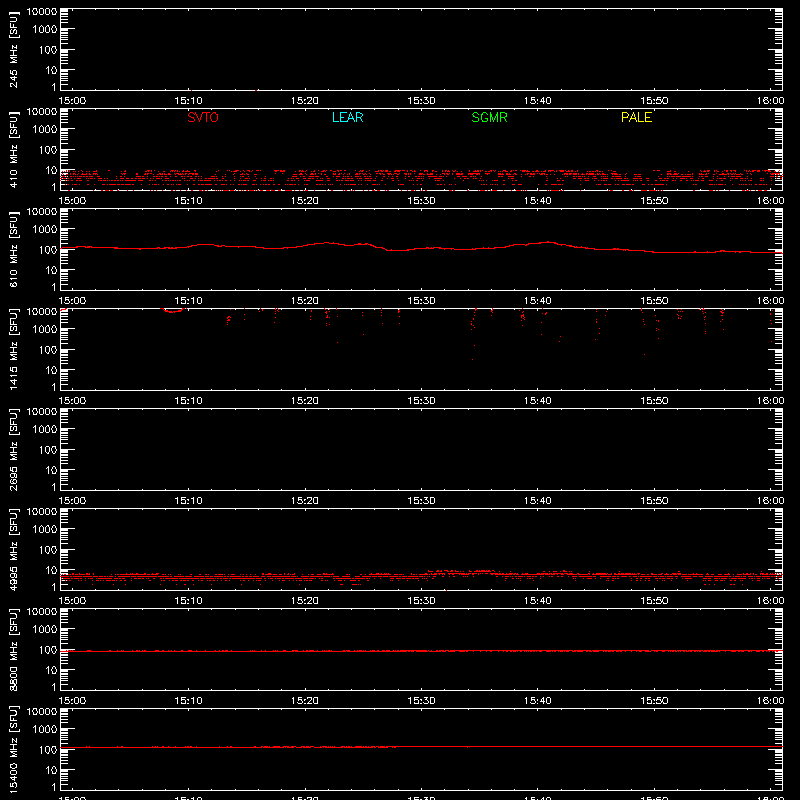The image size is (800, 800).
Task: Select the 410 MHz [SFU] axis title
Action: (13, 149)
